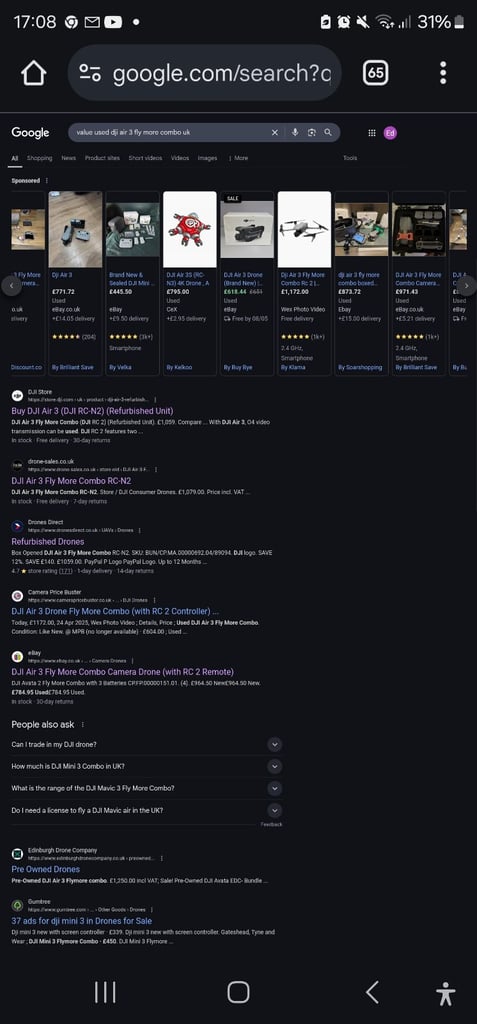477x1024 pixels.
Task: Open the purple Ed account avatar
Action: click(x=390, y=133)
